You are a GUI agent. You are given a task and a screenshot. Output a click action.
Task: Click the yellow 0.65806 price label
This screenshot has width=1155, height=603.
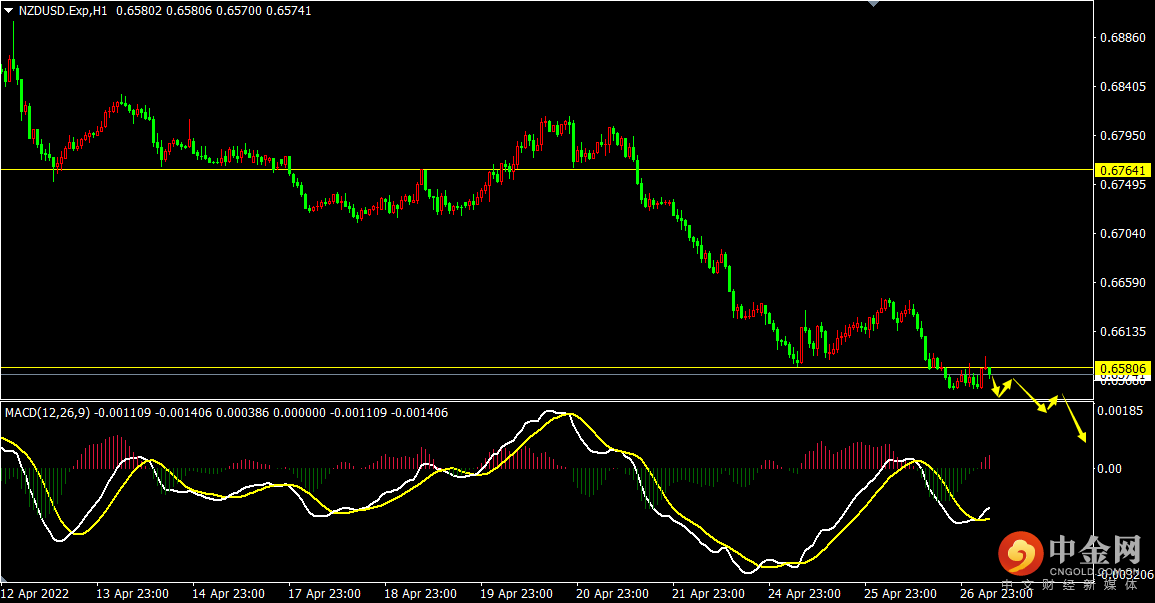tap(1123, 368)
